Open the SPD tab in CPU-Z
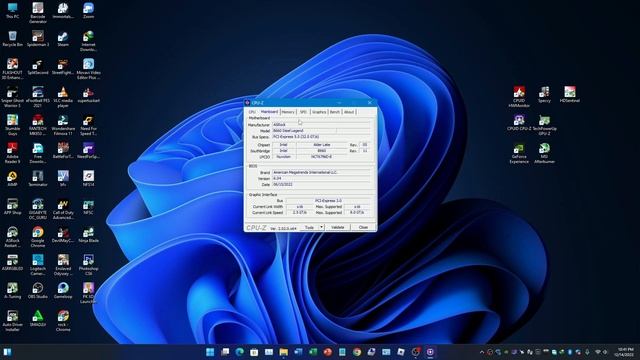 click(303, 112)
